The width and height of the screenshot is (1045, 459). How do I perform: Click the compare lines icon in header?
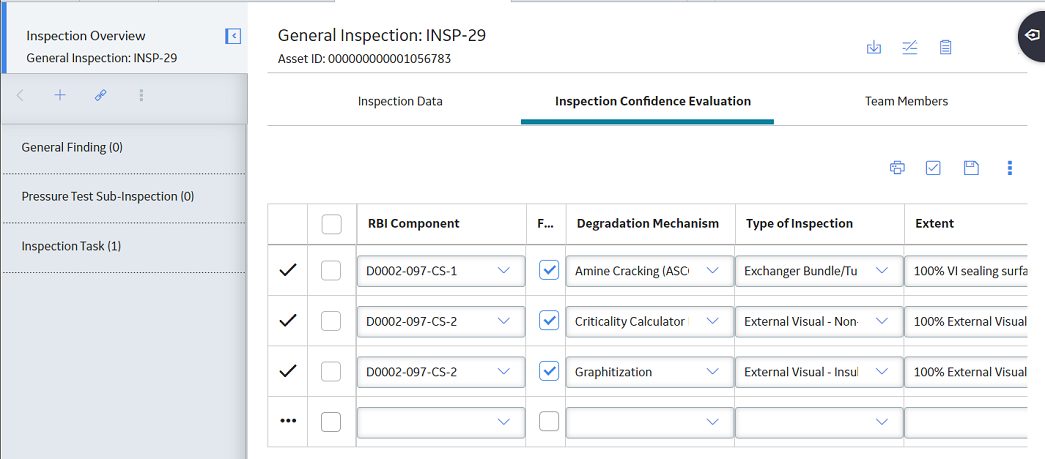910,47
